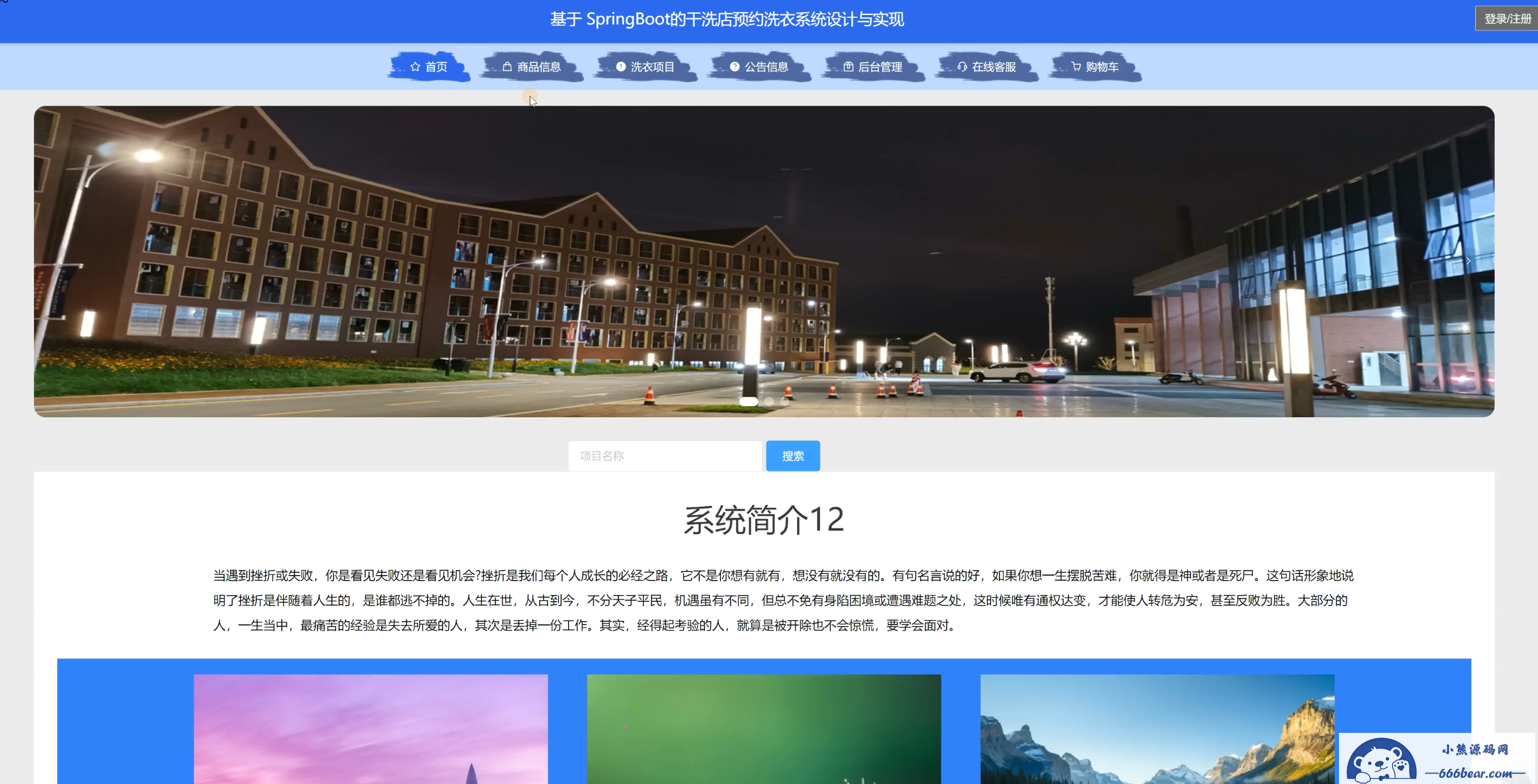Select the second carousel indicator dot

click(769, 402)
